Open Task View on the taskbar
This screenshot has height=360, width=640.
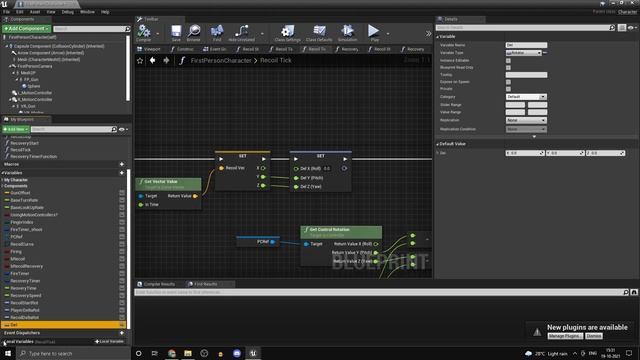[x=155, y=353]
